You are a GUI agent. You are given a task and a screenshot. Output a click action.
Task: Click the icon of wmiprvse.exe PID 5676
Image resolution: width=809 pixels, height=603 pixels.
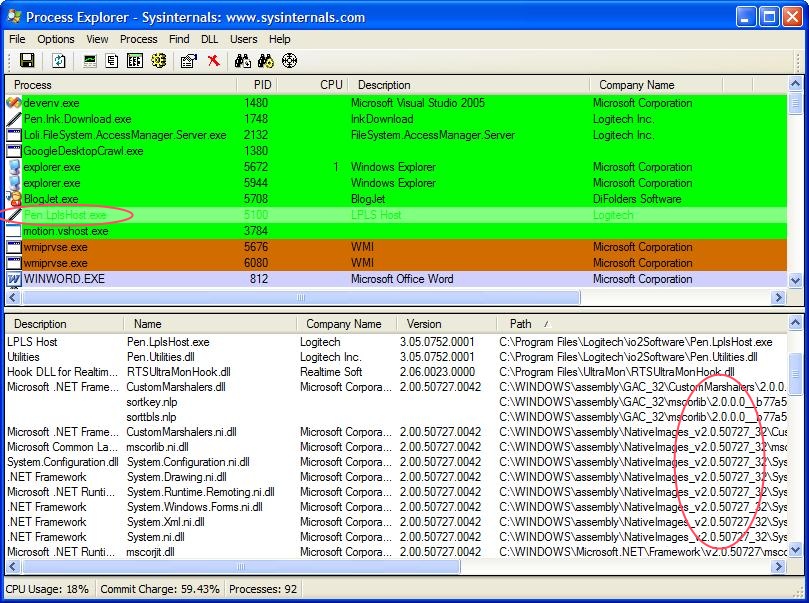14,247
